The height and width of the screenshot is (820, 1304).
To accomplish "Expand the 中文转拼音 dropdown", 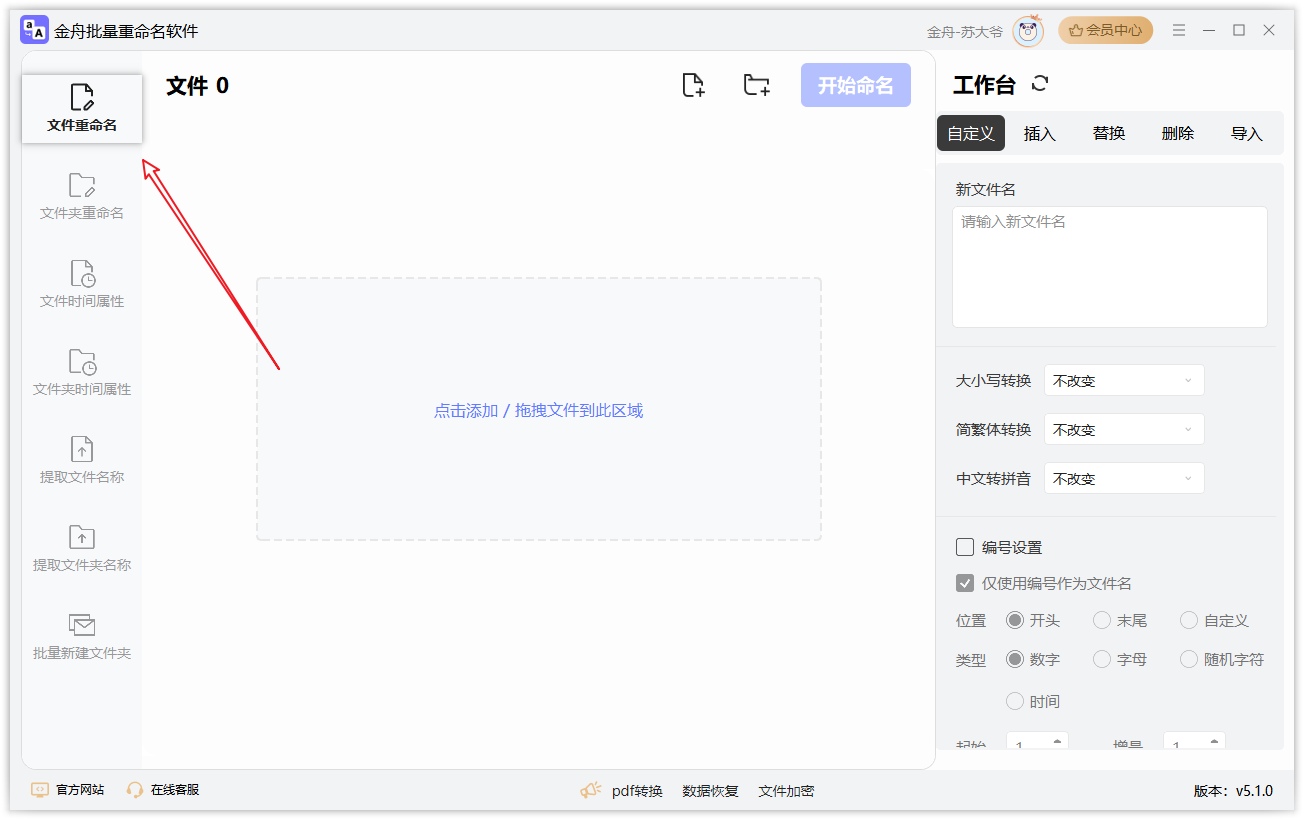I will (1124, 479).
